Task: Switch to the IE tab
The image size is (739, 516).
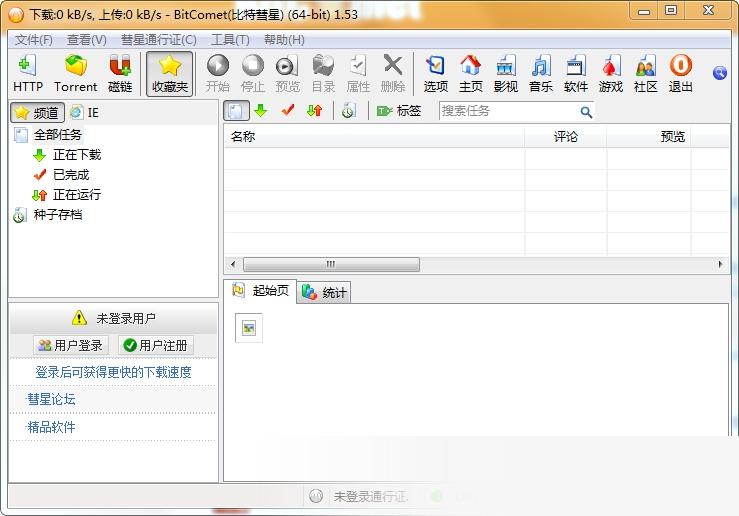Action: (x=84, y=113)
